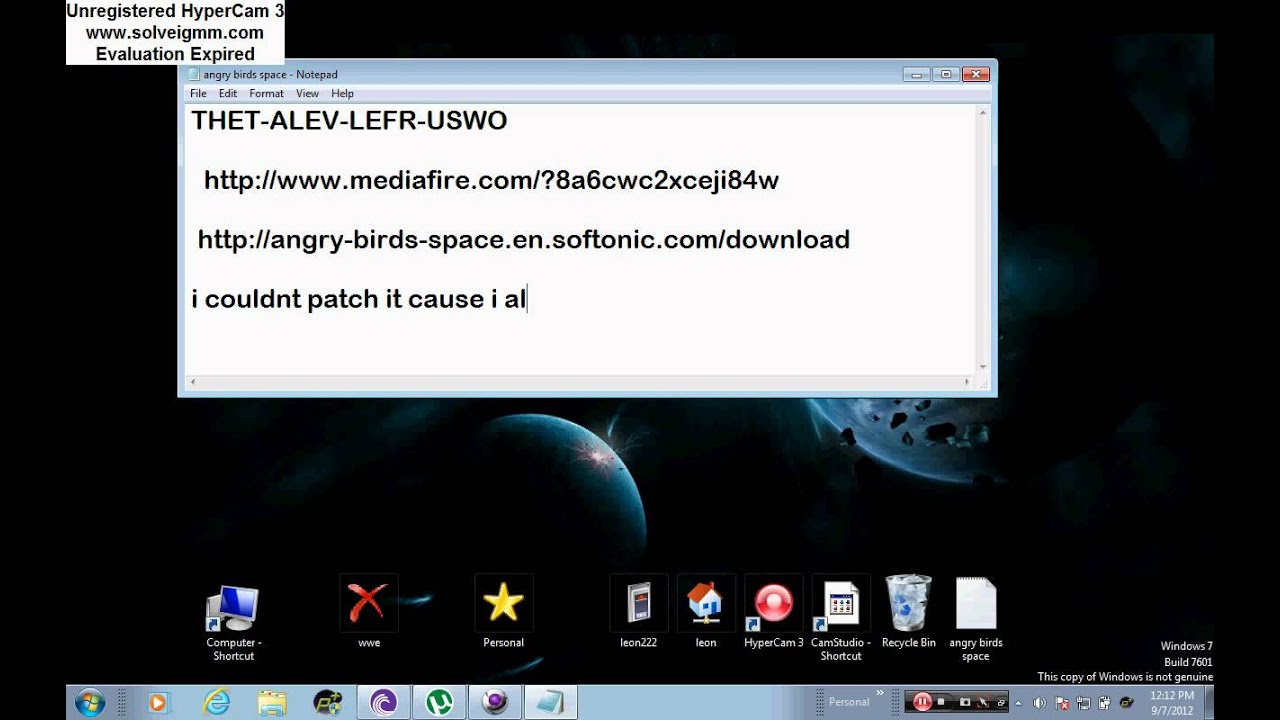Open the View menu in Notepad

click(307, 93)
